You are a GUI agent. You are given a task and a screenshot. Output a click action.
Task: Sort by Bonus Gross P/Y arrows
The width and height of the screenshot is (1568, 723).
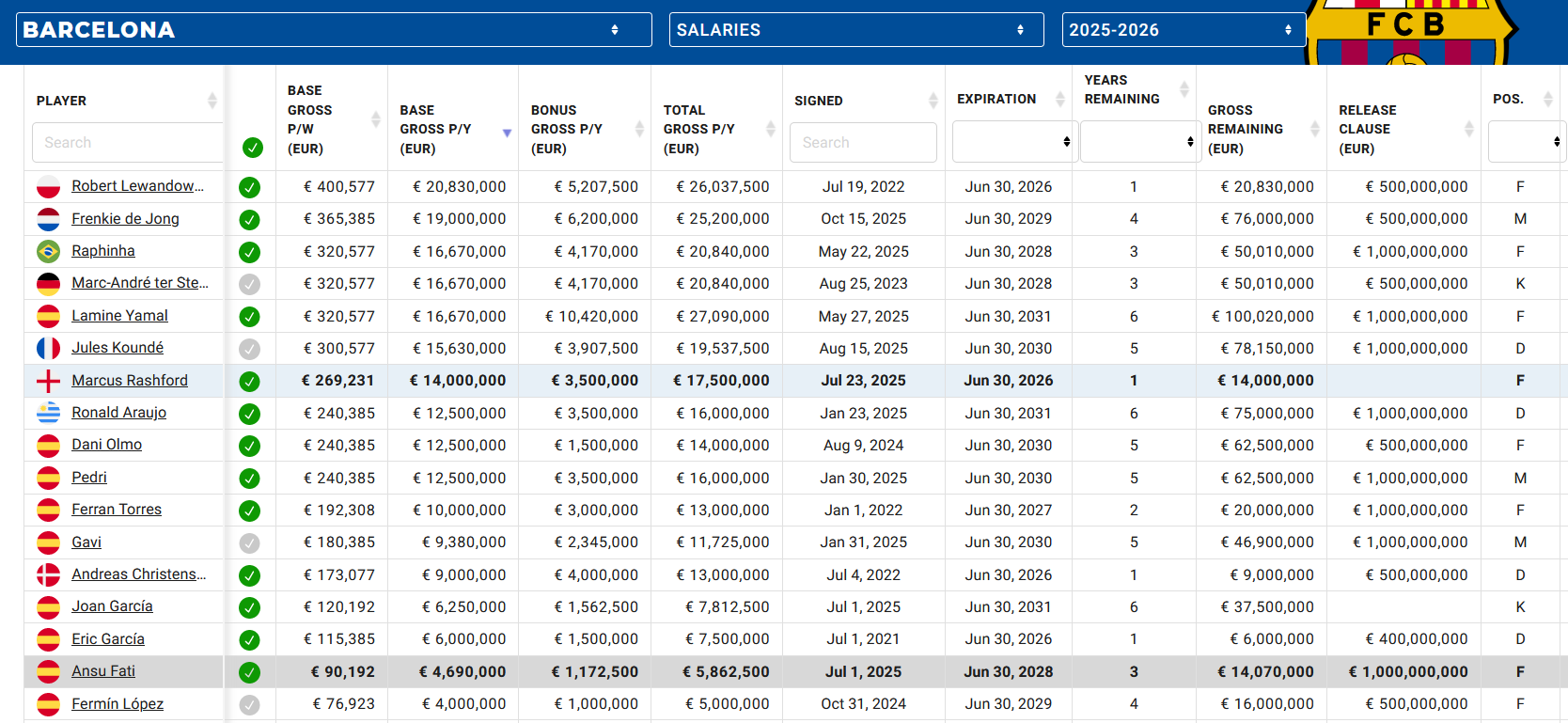[639, 129]
